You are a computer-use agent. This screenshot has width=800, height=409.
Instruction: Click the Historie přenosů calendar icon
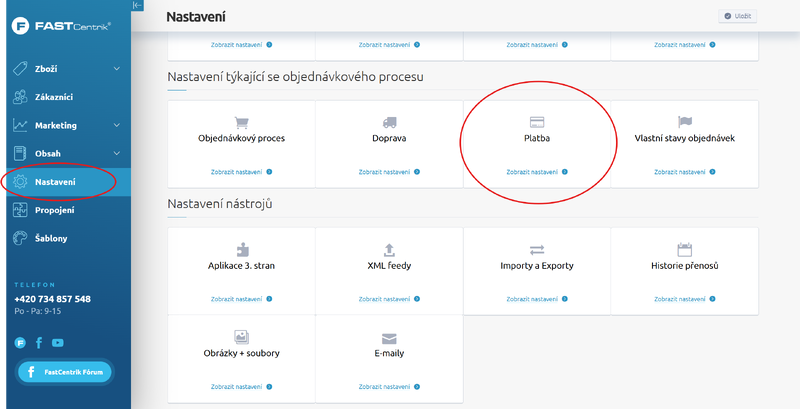(684, 249)
